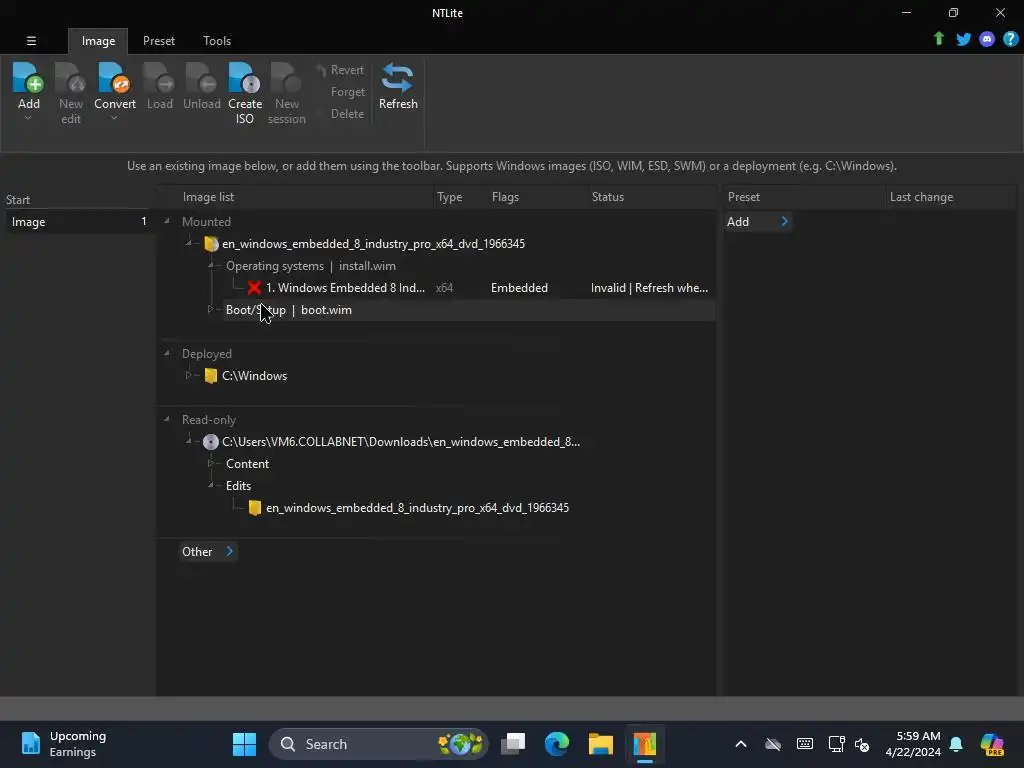1024x768 pixels.
Task: Click the Image list column header
Action: pos(208,197)
